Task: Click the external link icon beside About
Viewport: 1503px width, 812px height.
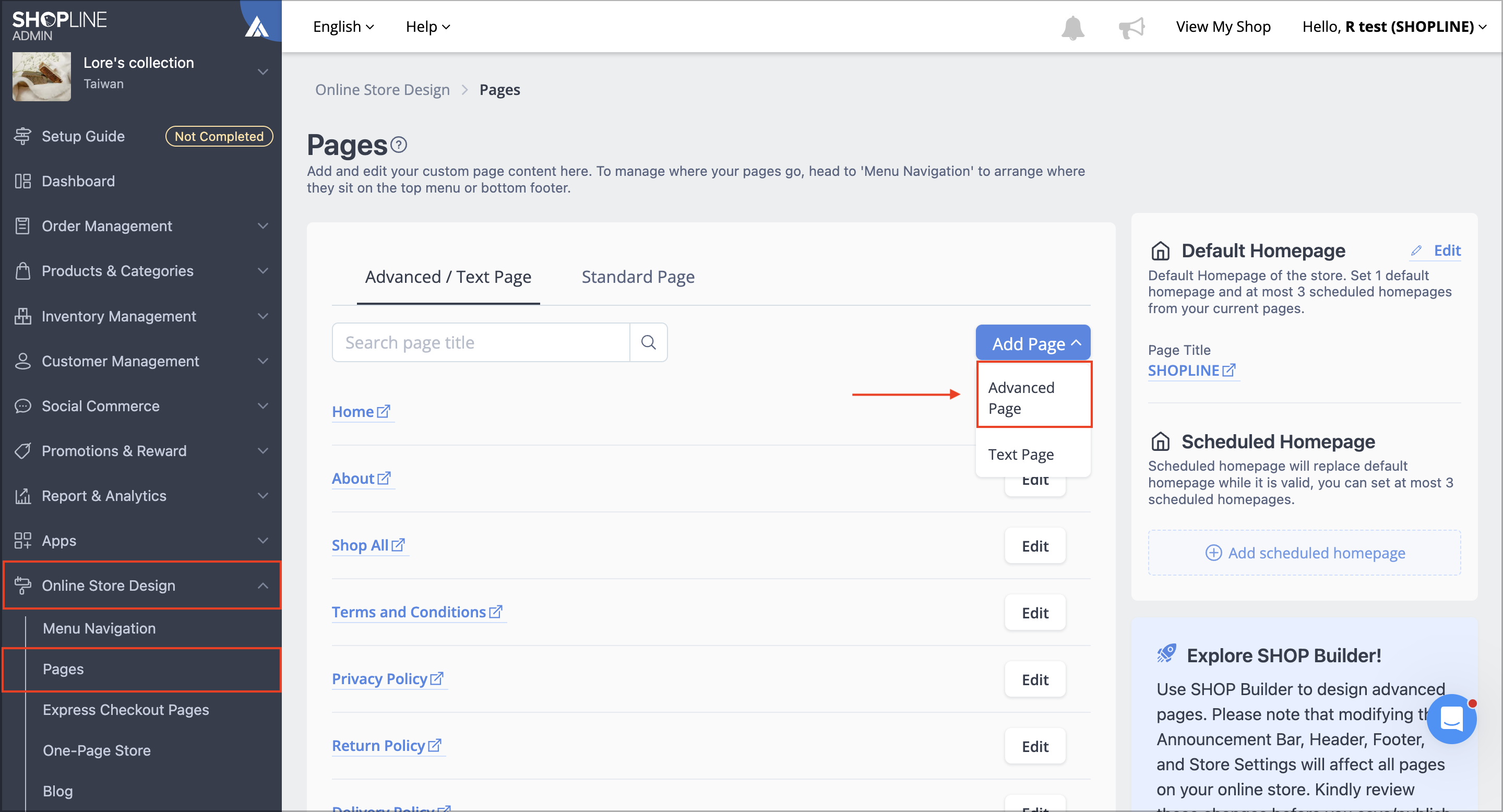Action: click(384, 479)
